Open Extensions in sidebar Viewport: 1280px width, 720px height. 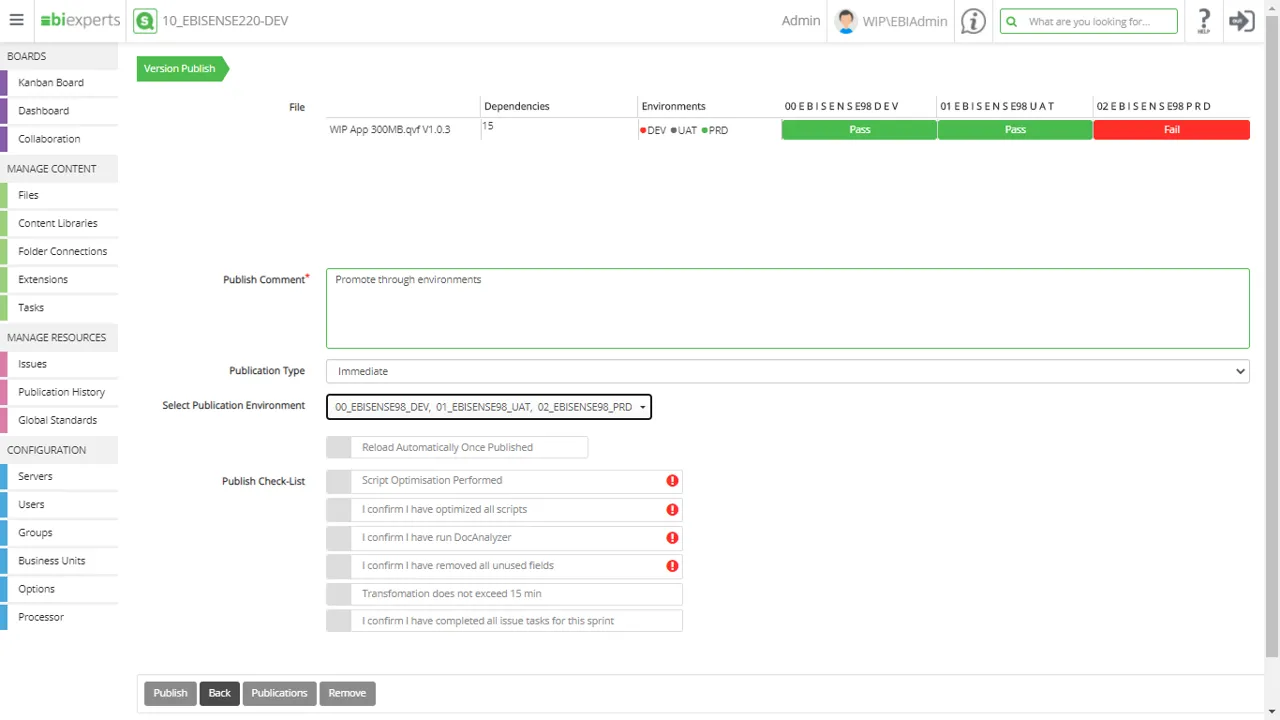click(43, 279)
